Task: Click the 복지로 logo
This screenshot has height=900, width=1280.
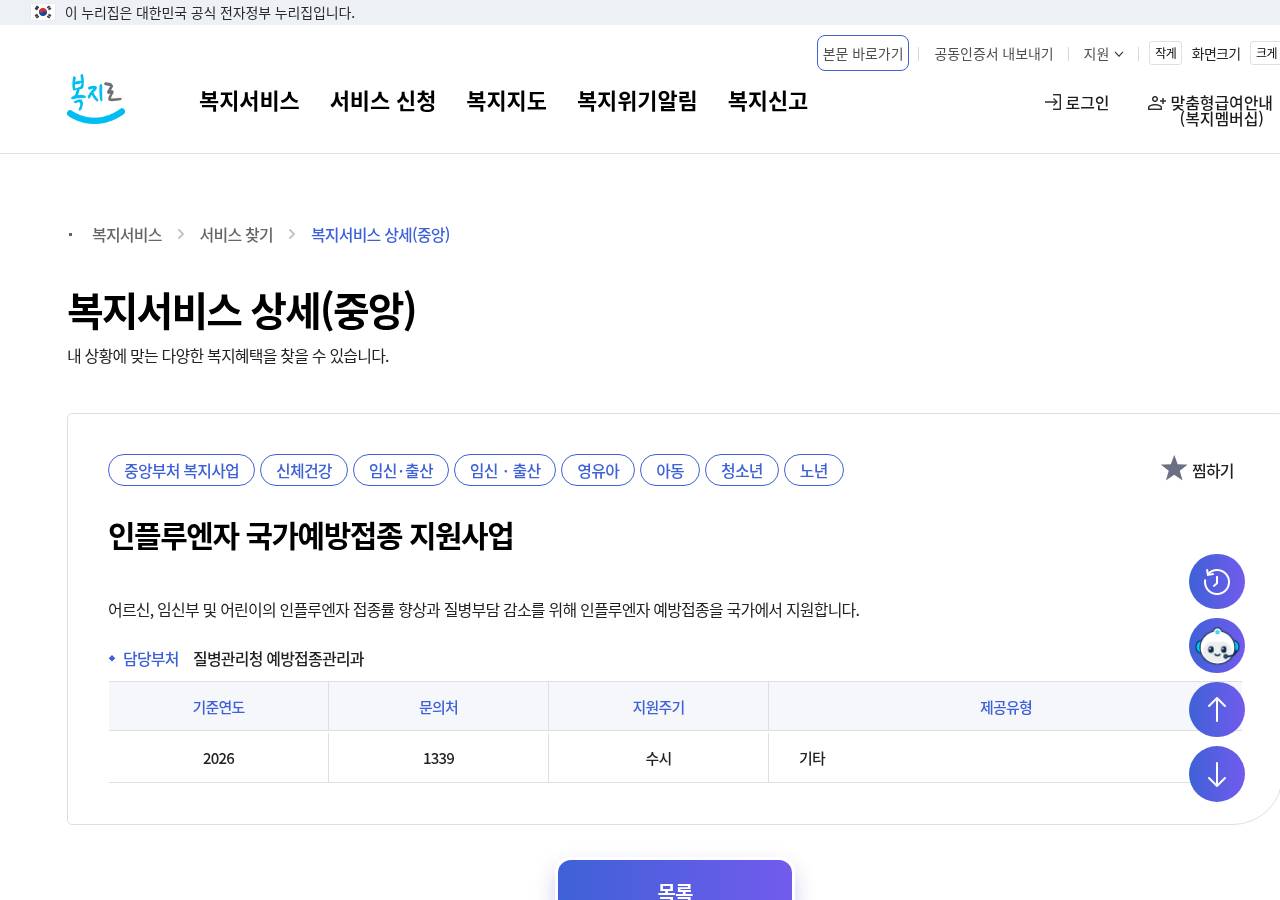Action: [x=96, y=99]
